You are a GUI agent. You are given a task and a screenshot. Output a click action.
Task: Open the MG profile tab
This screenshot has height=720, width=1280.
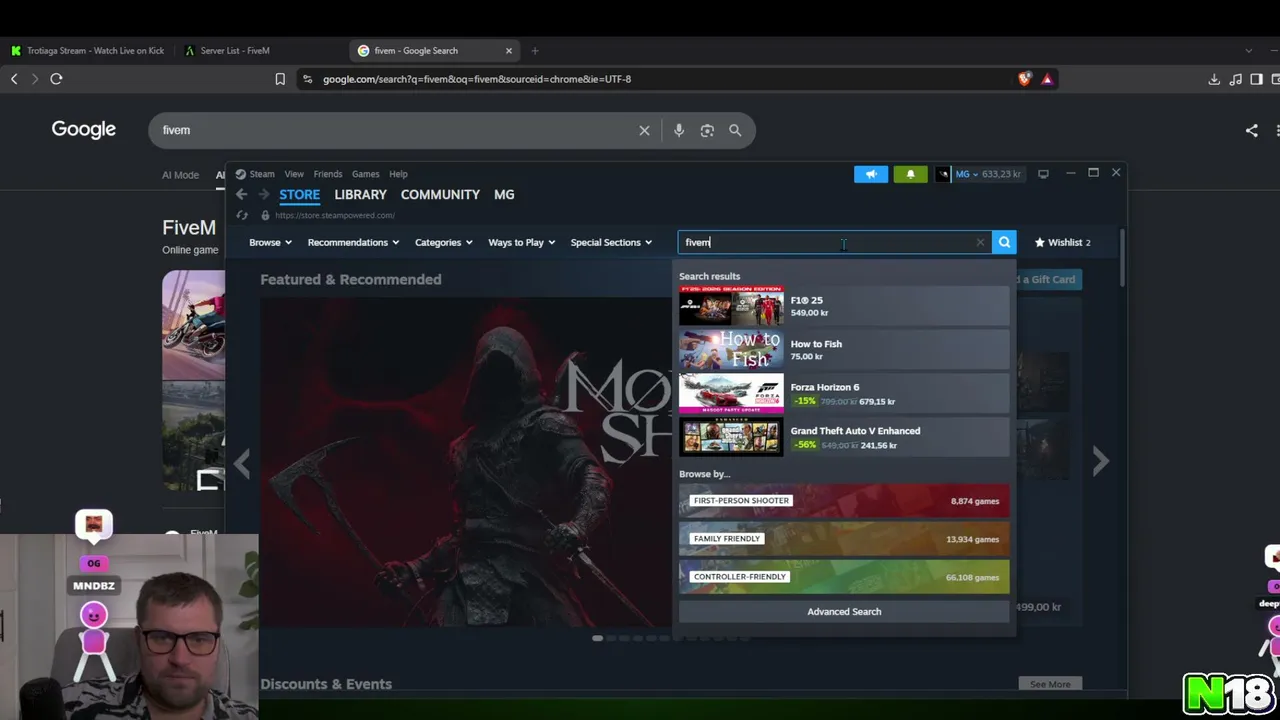pyautogui.click(x=504, y=195)
